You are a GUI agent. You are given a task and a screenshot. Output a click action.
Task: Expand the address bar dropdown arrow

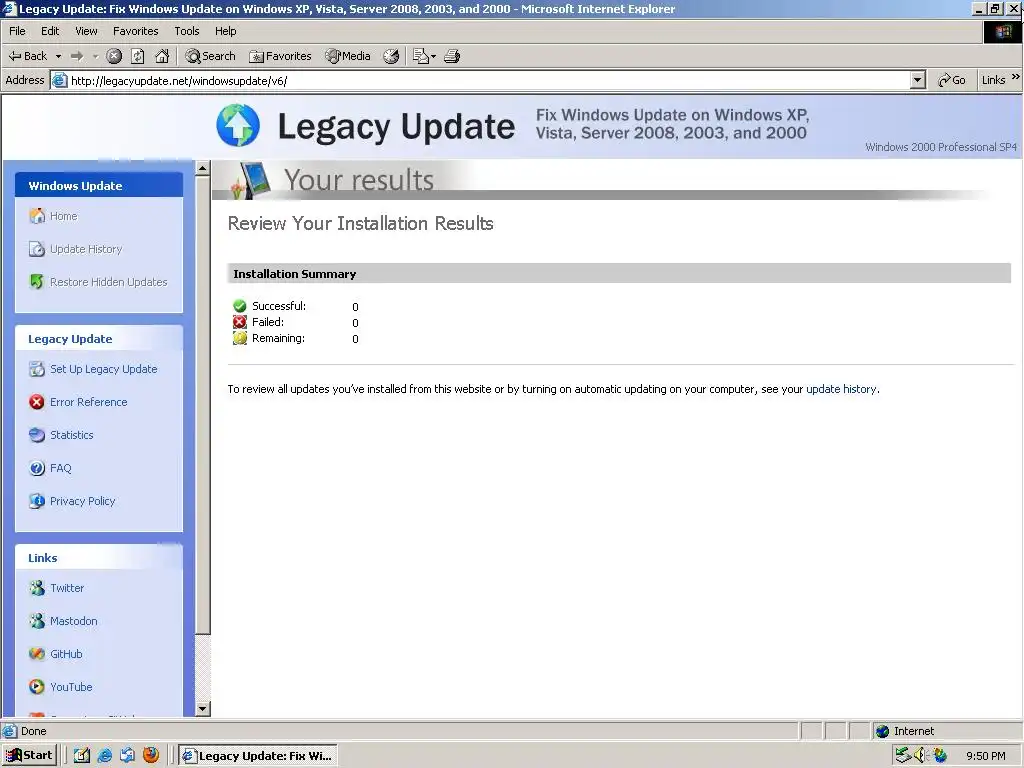click(x=918, y=80)
